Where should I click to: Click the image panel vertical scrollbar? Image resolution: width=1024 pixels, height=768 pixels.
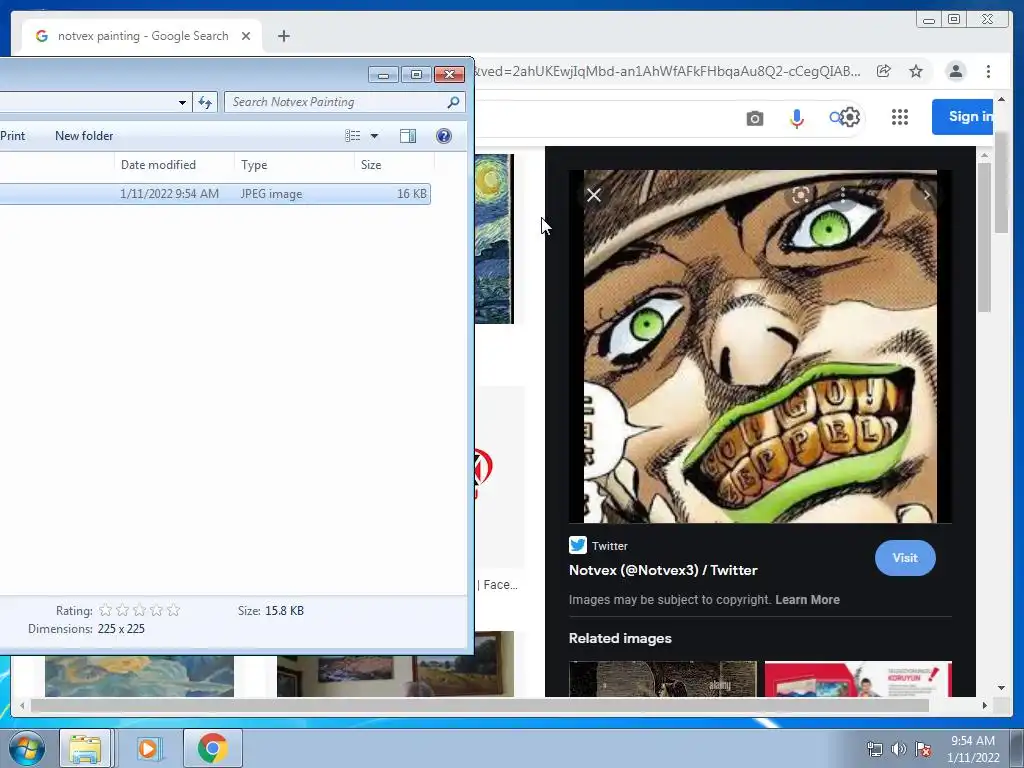tap(984, 236)
